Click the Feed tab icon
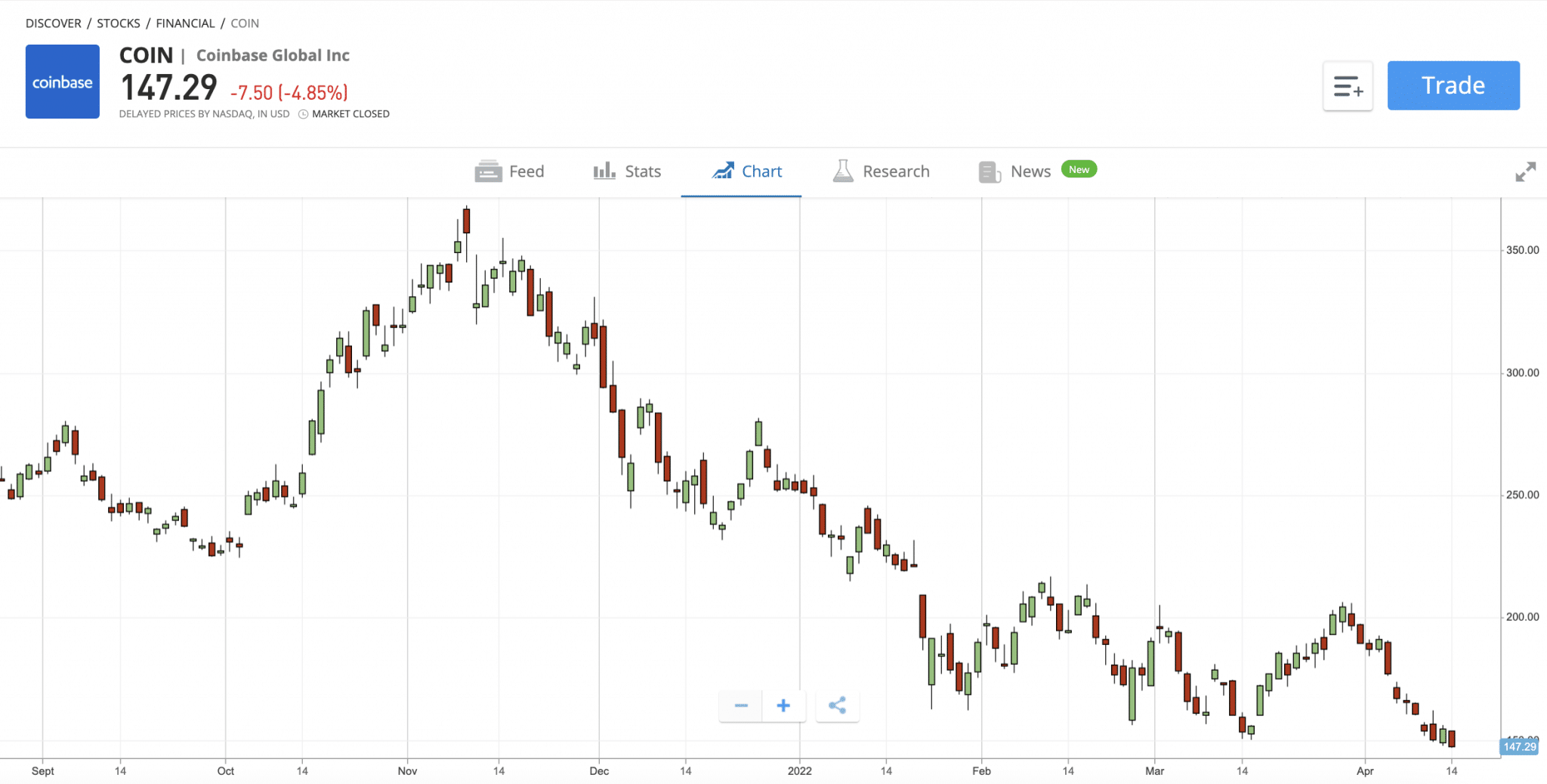1547x784 pixels. tap(488, 171)
